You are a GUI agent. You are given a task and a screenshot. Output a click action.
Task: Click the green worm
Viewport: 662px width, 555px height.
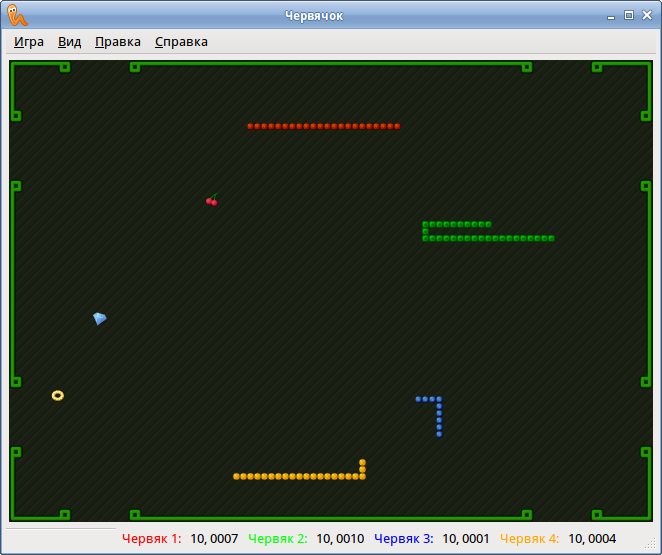point(488,238)
